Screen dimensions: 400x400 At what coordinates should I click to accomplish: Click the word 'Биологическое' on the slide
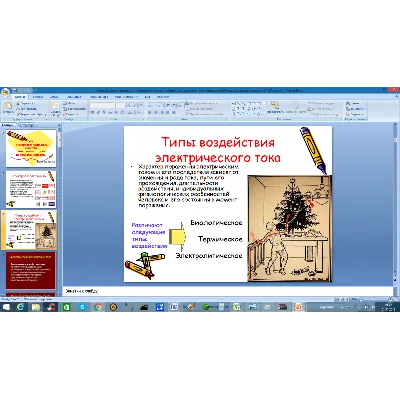[x=216, y=223]
